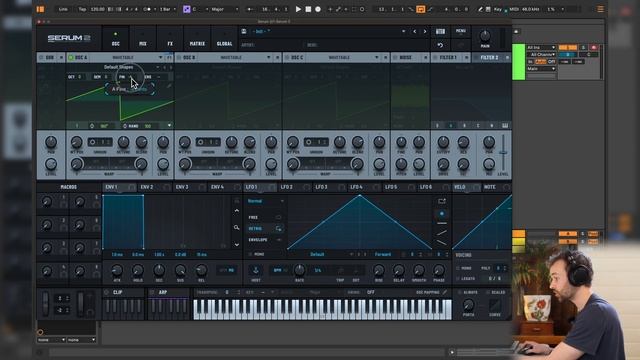Arm the transport record button
The height and width of the screenshot is (360, 640).
click(x=318, y=9)
